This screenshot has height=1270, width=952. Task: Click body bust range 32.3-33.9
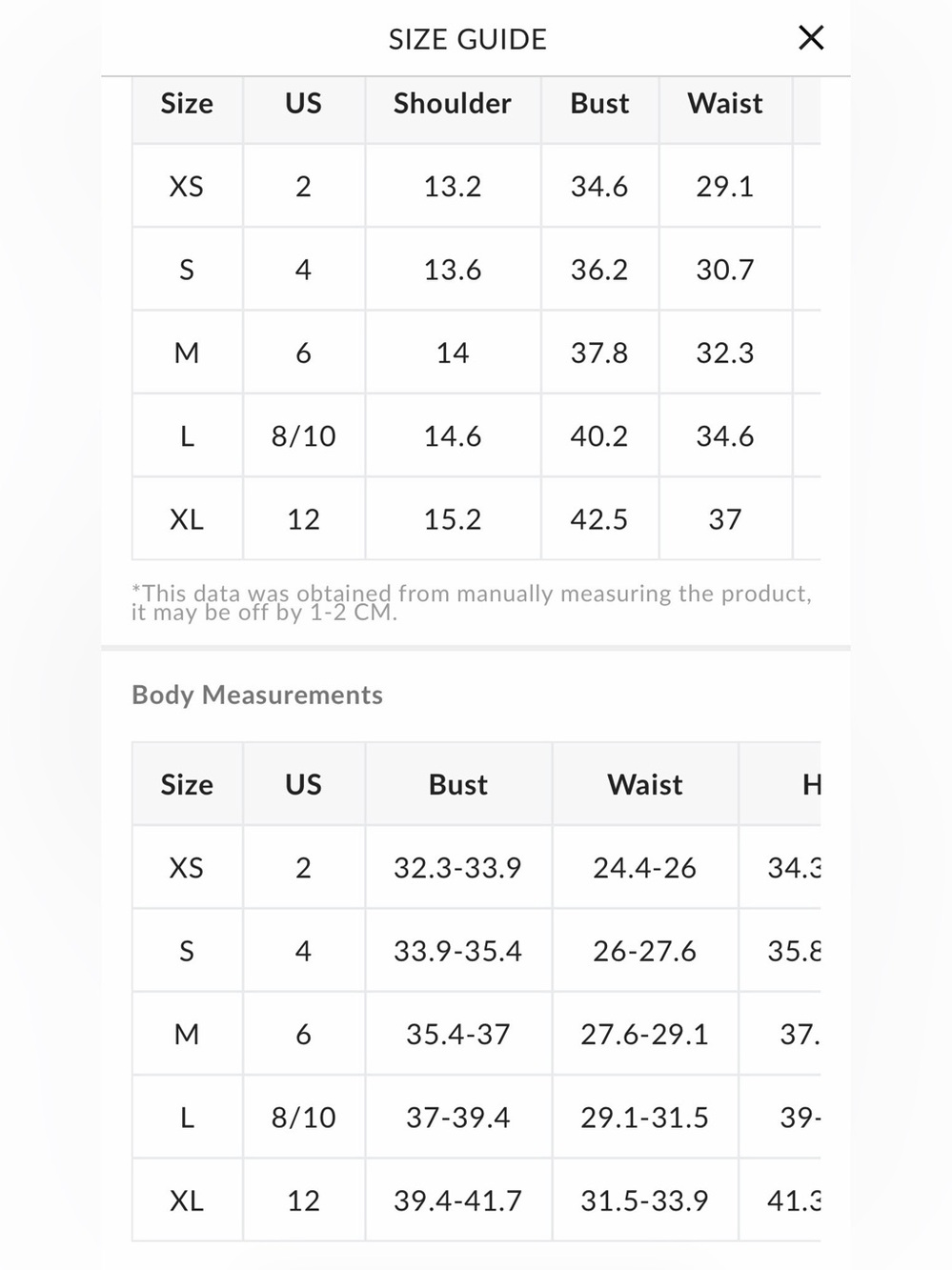click(458, 868)
